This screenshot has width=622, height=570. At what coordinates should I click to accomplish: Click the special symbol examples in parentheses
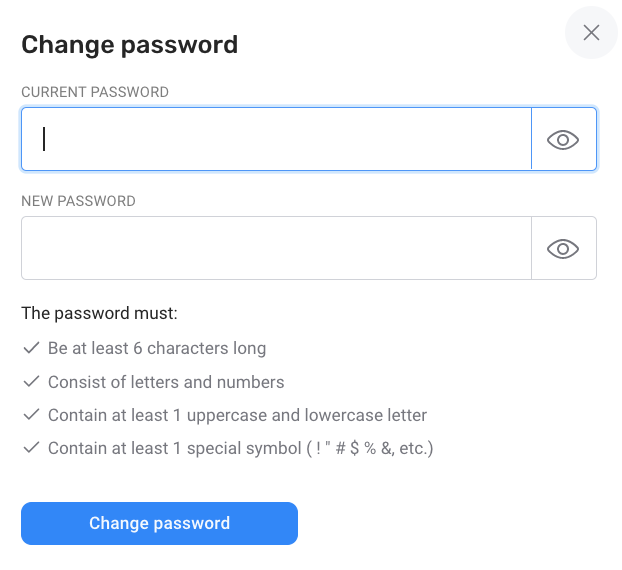coord(370,448)
